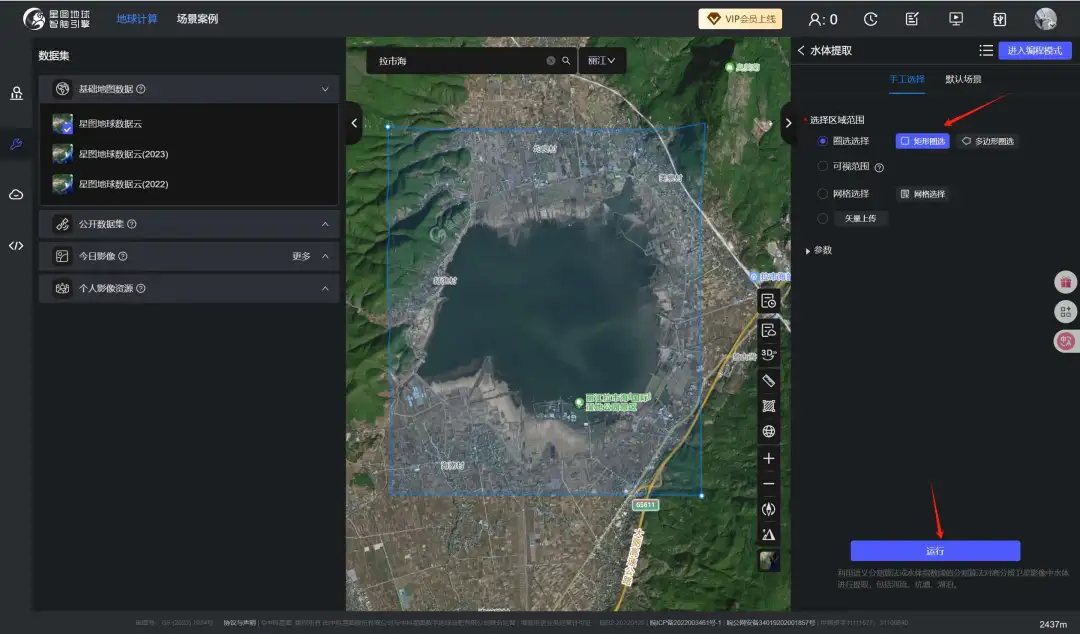Open the QR code icon on right edge

(1066, 311)
